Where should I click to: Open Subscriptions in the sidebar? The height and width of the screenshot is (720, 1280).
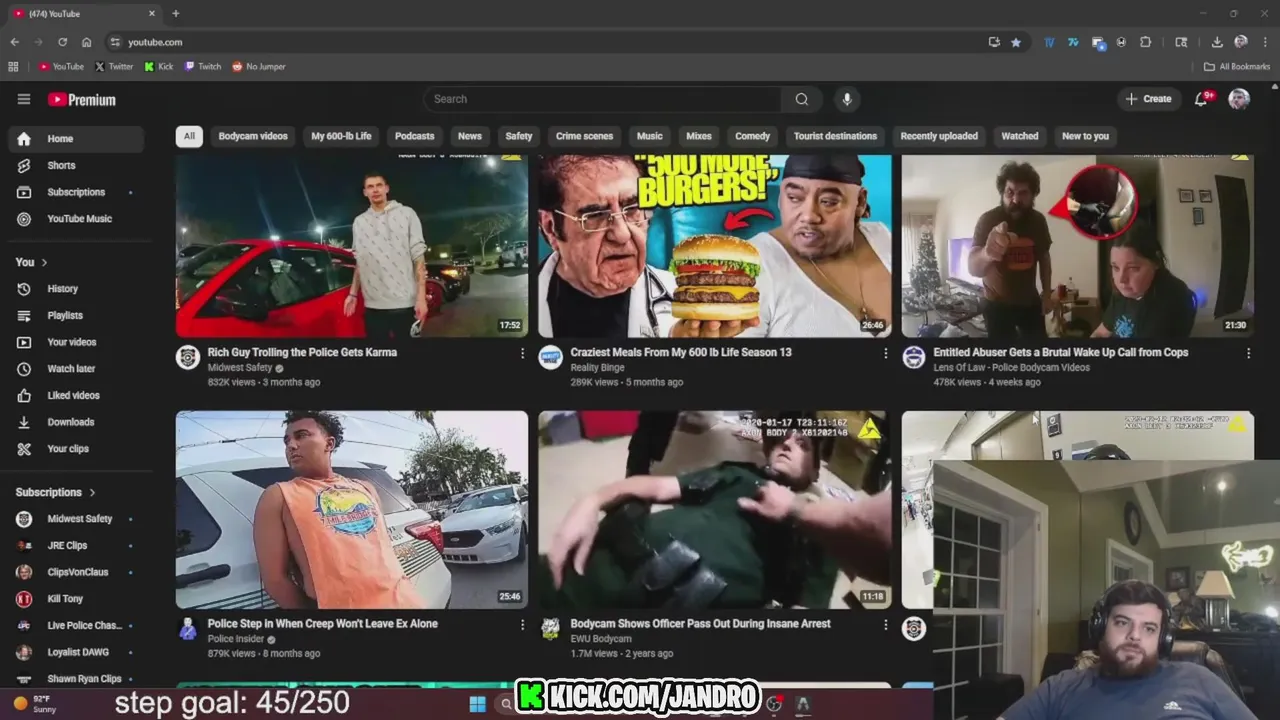76,192
